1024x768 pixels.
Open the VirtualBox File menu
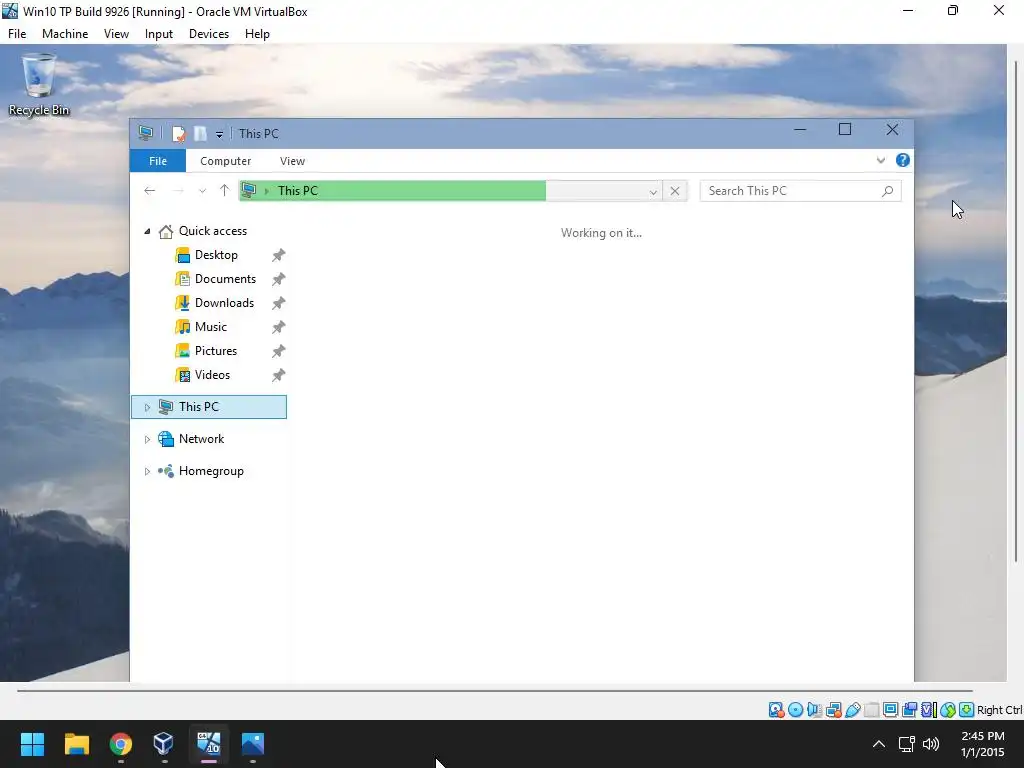coord(17,34)
